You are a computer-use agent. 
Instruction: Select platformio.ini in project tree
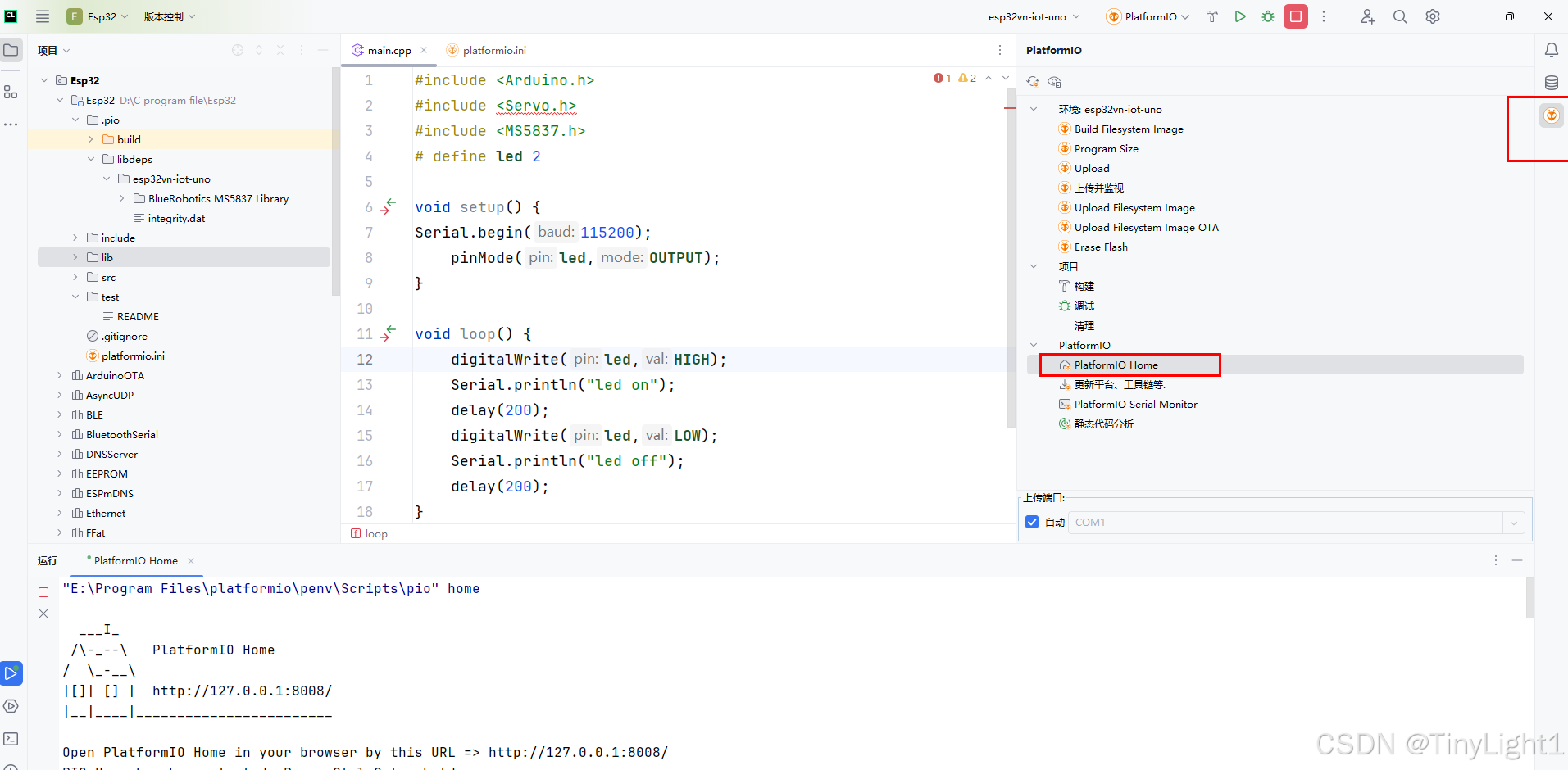133,356
